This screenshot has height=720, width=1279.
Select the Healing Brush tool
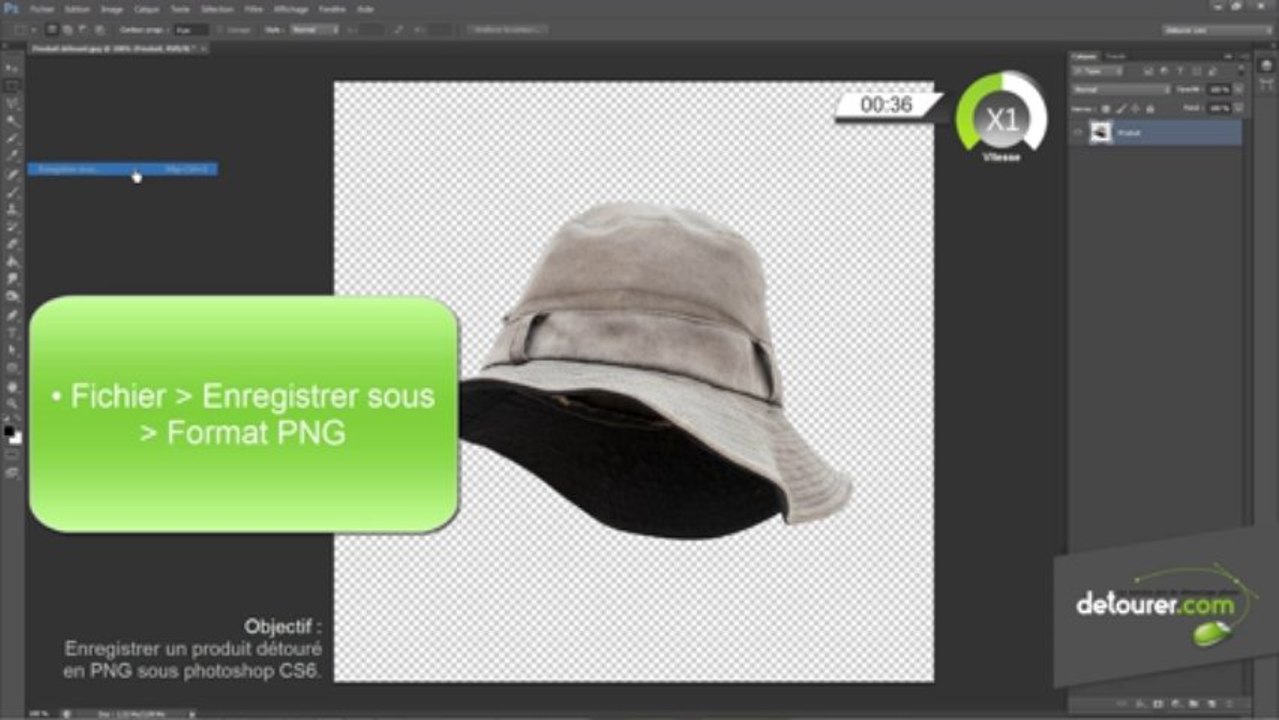click(13, 175)
